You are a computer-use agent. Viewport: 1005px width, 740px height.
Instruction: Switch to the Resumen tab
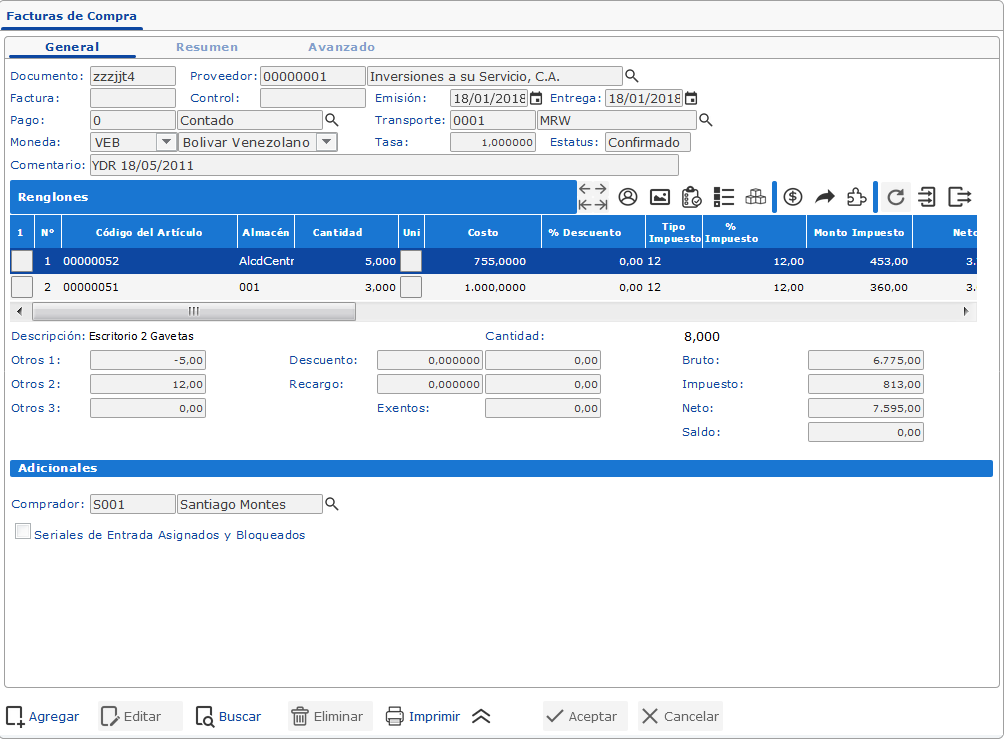click(x=207, y=47)
